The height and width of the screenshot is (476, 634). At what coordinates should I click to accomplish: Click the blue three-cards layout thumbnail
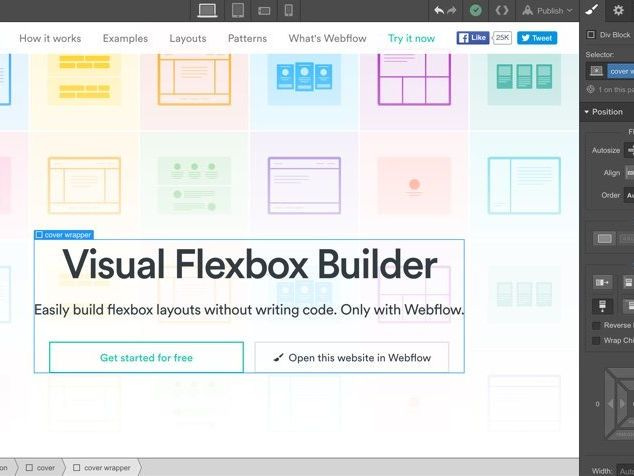click(304, 77)
